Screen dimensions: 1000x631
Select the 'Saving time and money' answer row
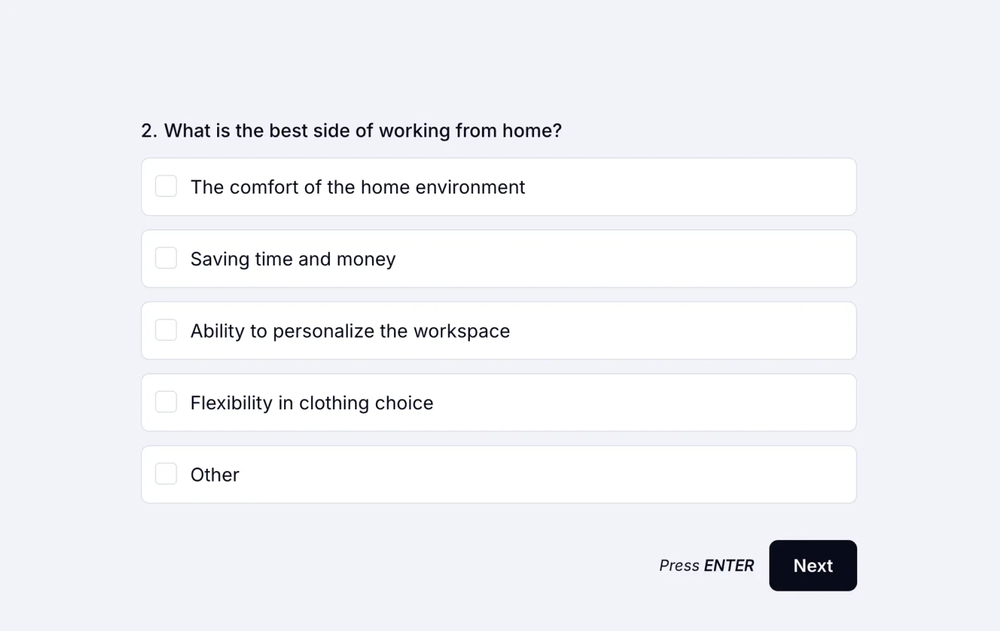point(498,258)
